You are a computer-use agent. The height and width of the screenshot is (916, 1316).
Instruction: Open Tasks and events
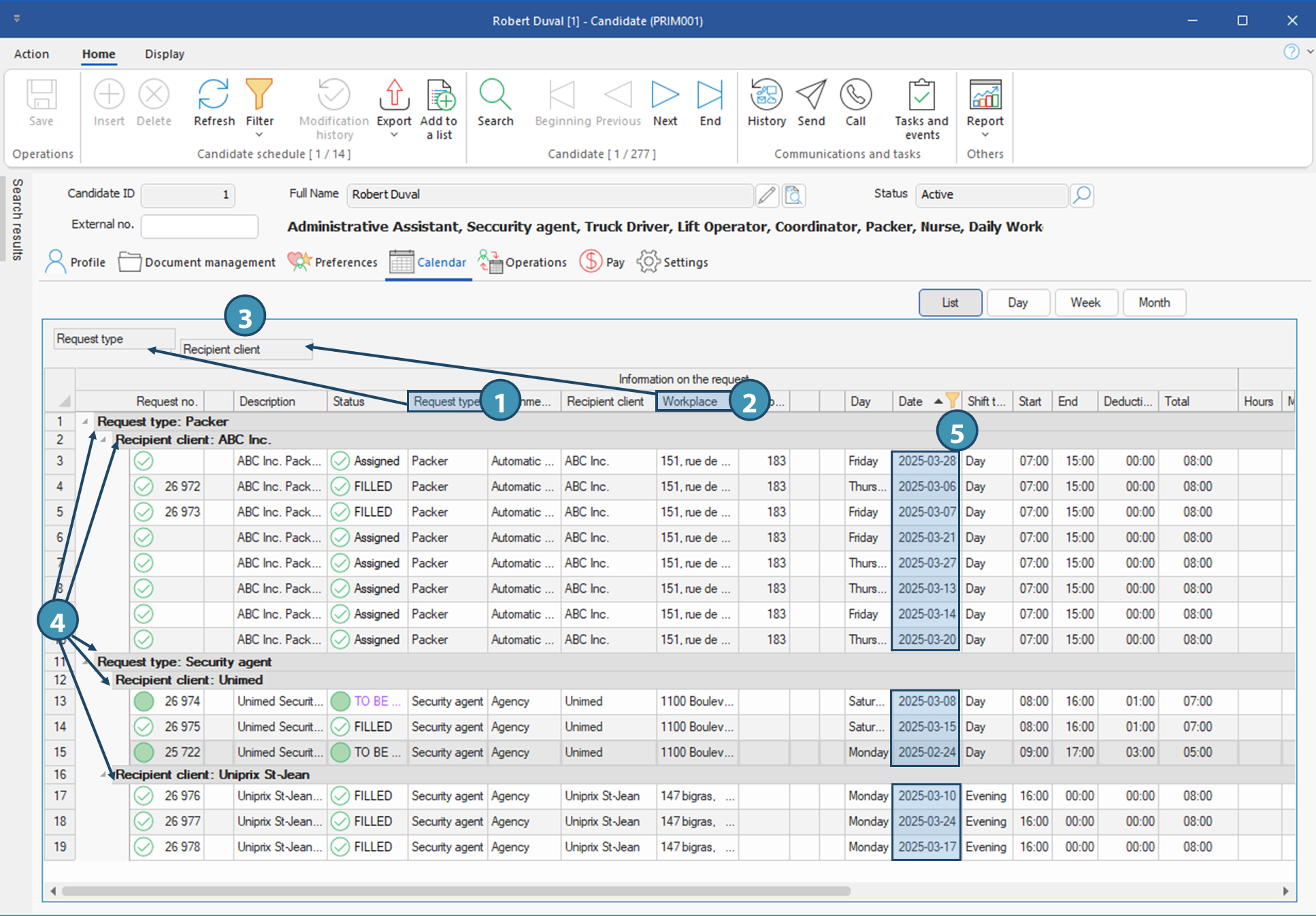pos(921,95)
